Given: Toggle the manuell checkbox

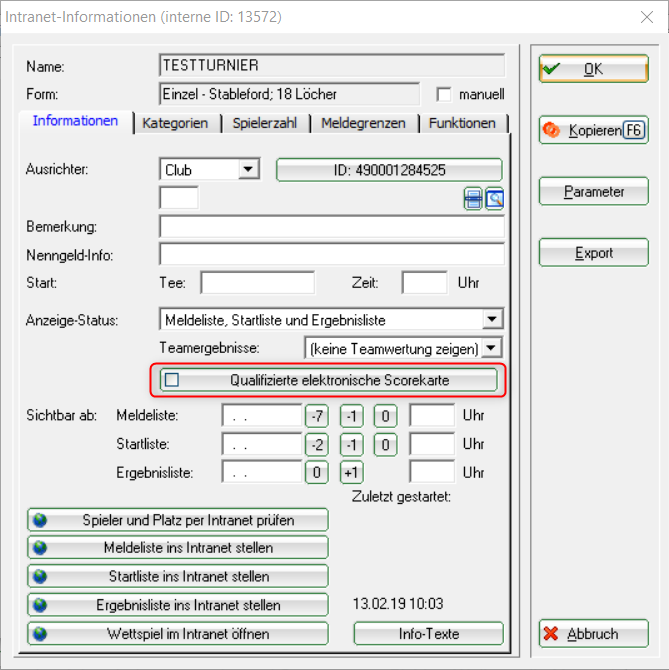Looking at the screenshot, I should click(x=445, y=95).
